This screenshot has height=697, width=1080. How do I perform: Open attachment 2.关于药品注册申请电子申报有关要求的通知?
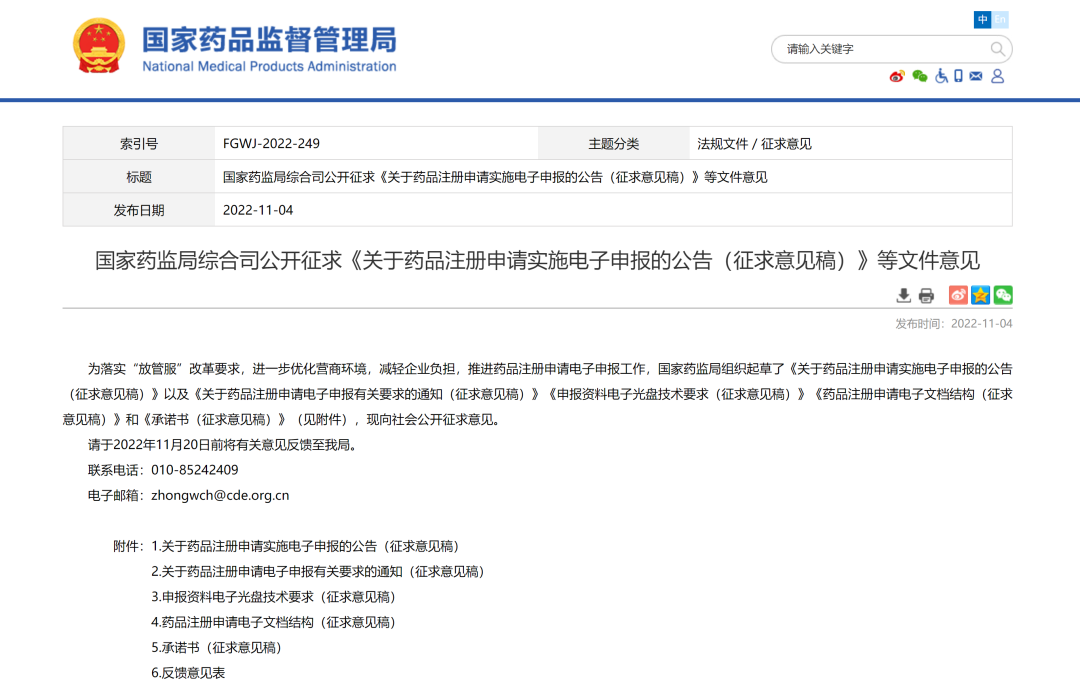point(318,572)
